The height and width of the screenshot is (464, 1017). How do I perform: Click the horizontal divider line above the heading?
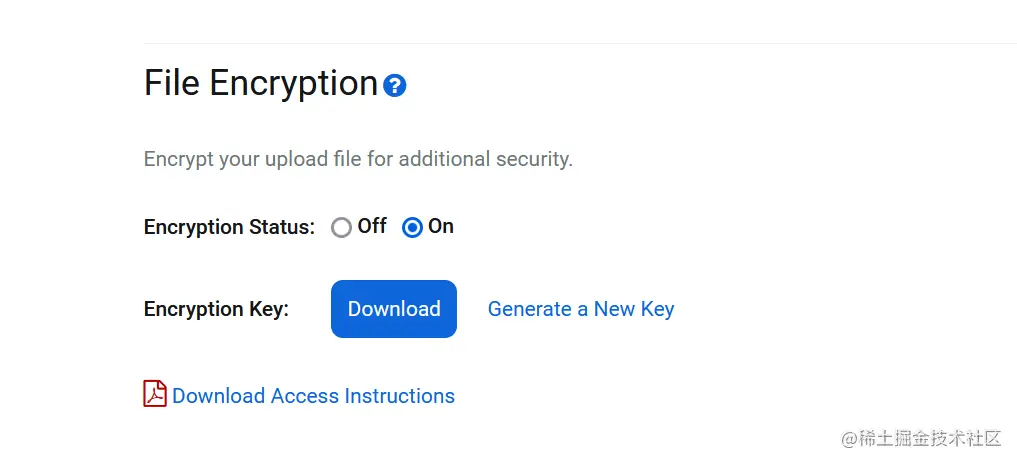580,43
